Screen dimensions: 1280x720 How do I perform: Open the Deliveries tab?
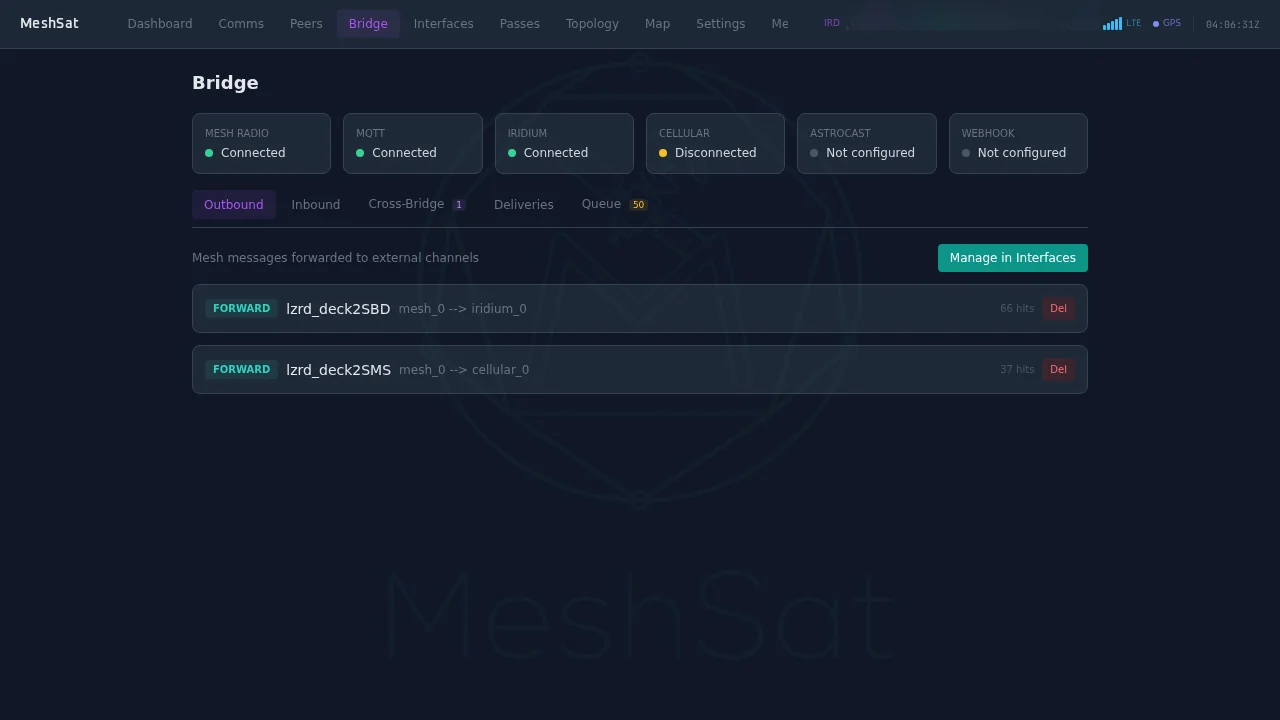tap(523, 204)
